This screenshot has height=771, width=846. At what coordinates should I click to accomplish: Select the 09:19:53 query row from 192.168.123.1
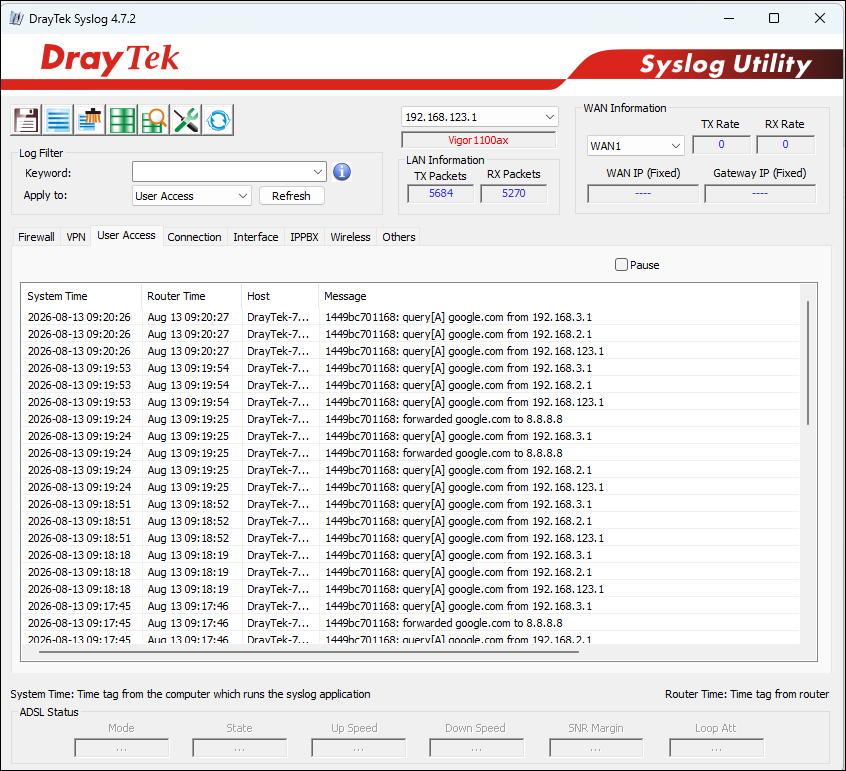(x=411, y=402)
